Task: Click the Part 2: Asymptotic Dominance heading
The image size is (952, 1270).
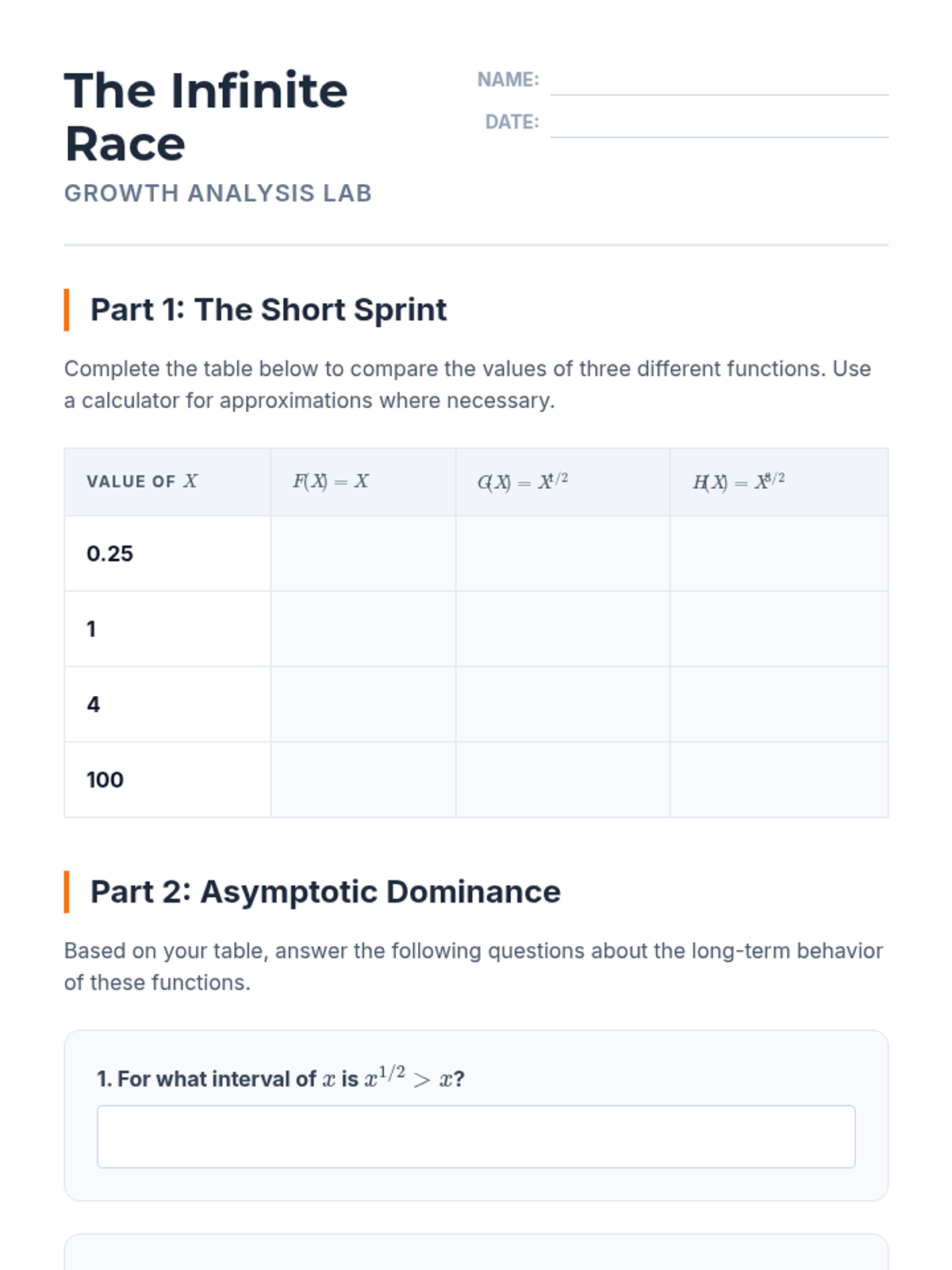Action: (x=325, y=891)
